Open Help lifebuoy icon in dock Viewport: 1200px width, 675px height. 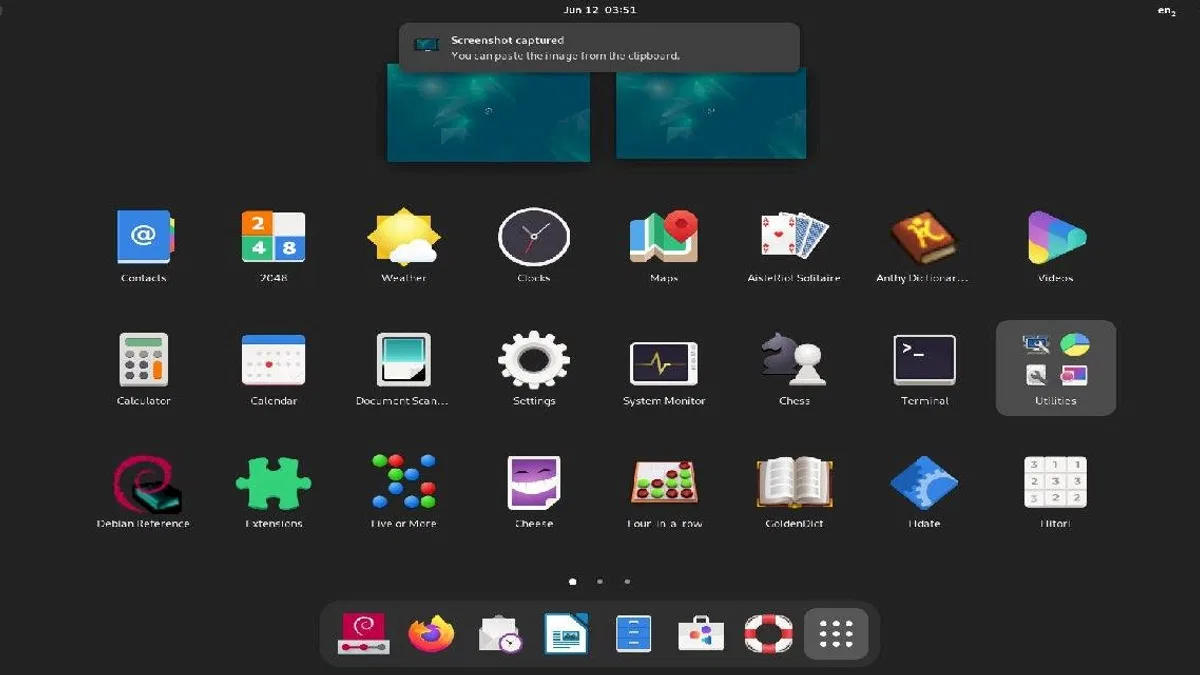(x=768, y=633)
